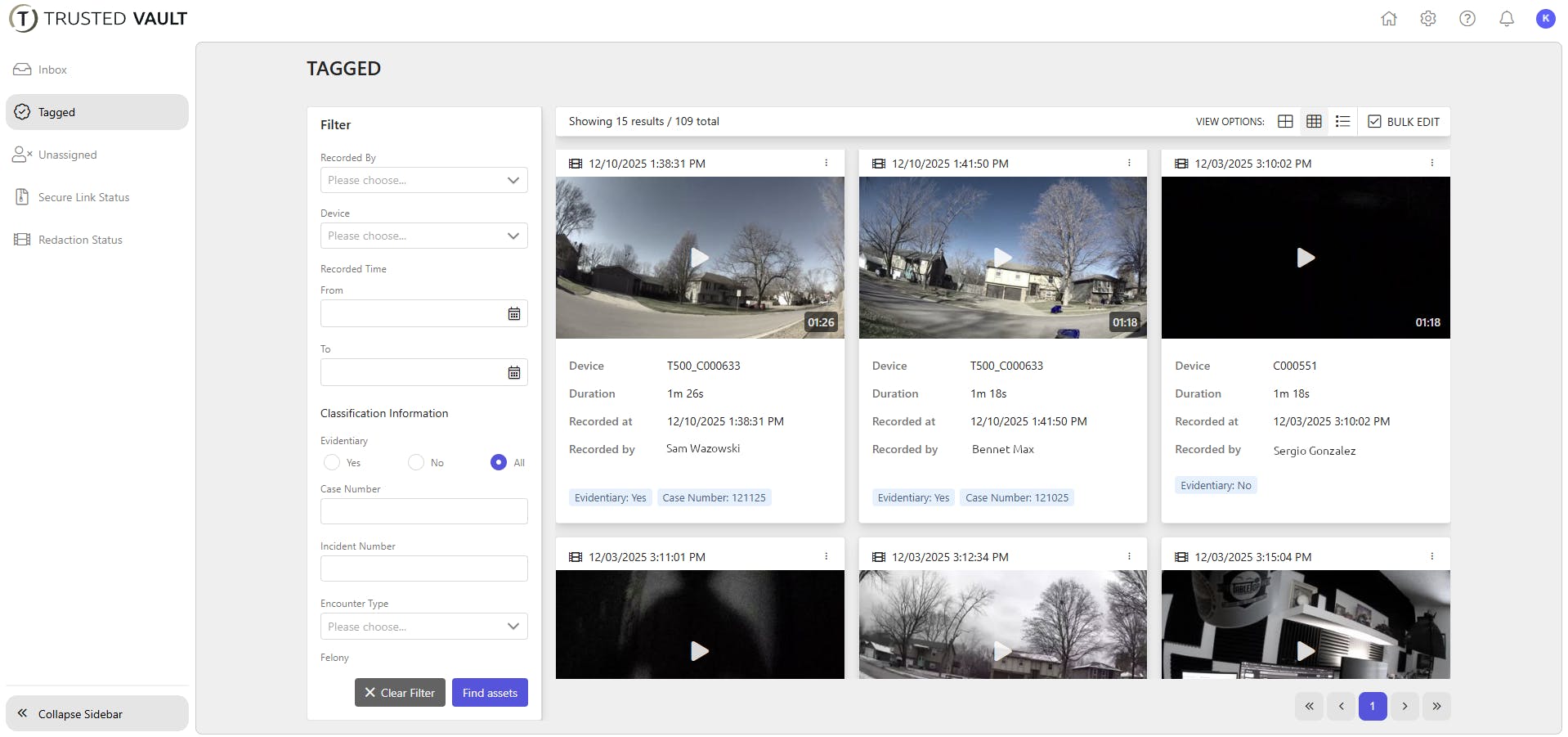Screen dimensions: 1568x737
Task: Expand Encounter Type dropdown
Action: click(x=423, y=627)
